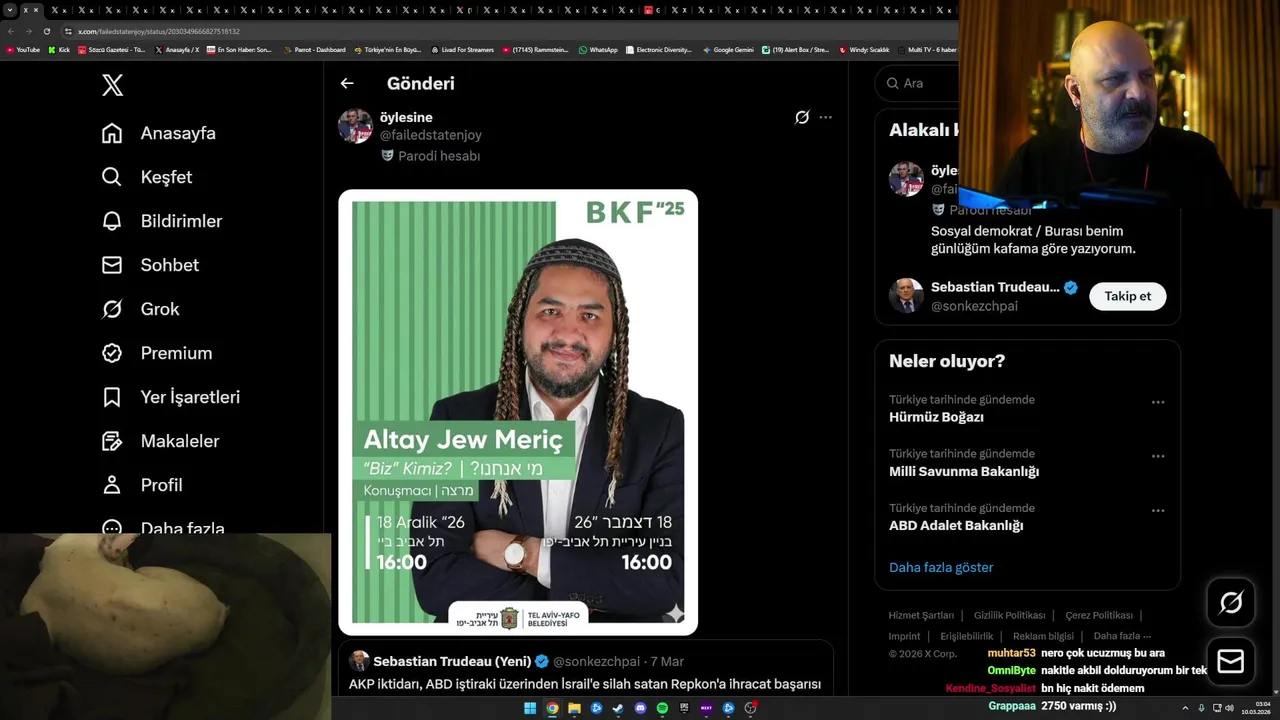This screenshot has height=720, width=1280.
Task: Open Discord from the taskbar
Action: [x=640, y=708]
